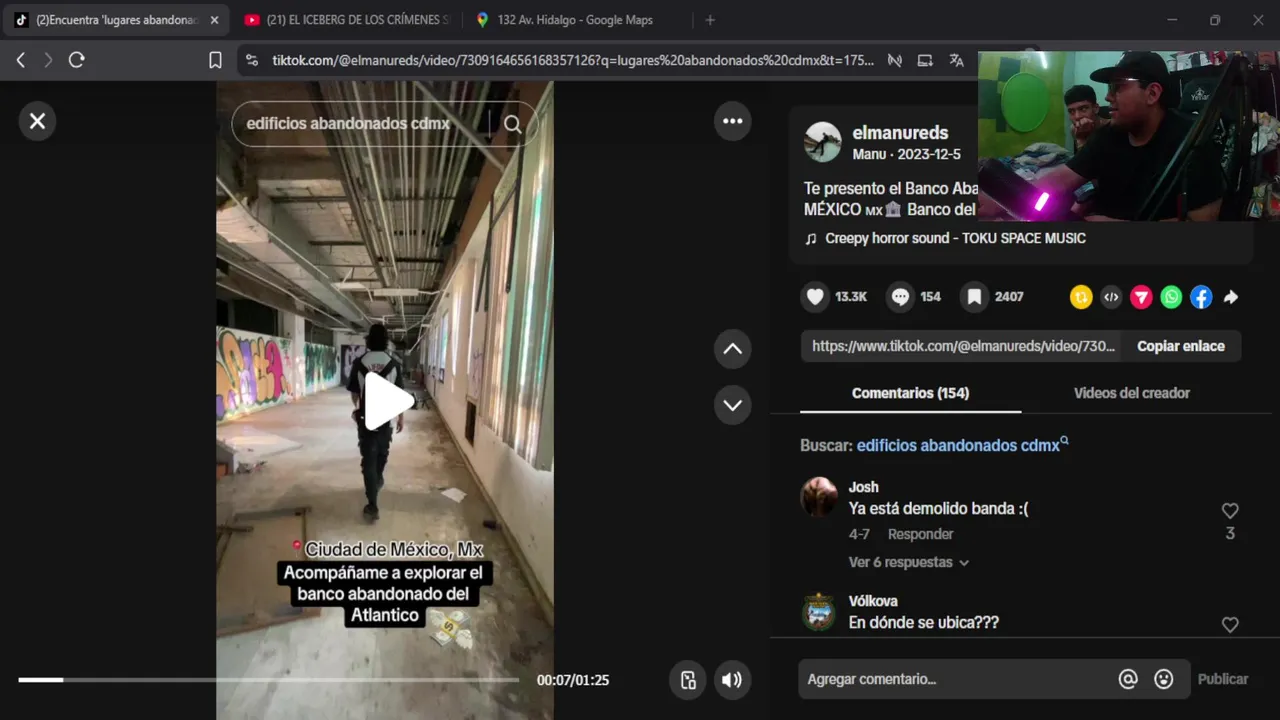Go to previous video with up arrow
1280x720 pixels.
click(x=733, y=349)
